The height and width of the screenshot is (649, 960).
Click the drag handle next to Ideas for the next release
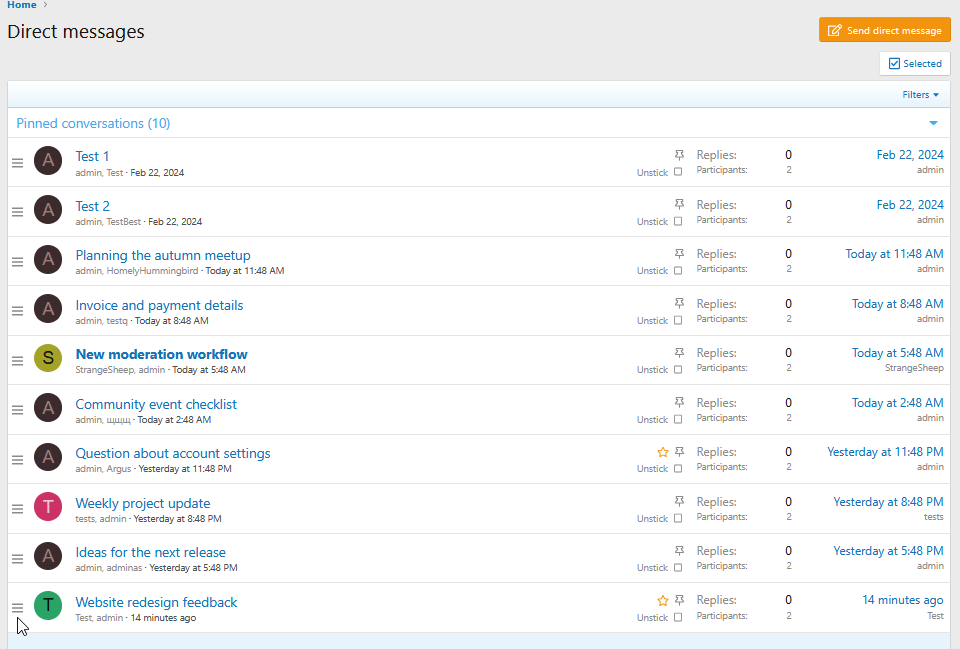[x=18, y=558]
